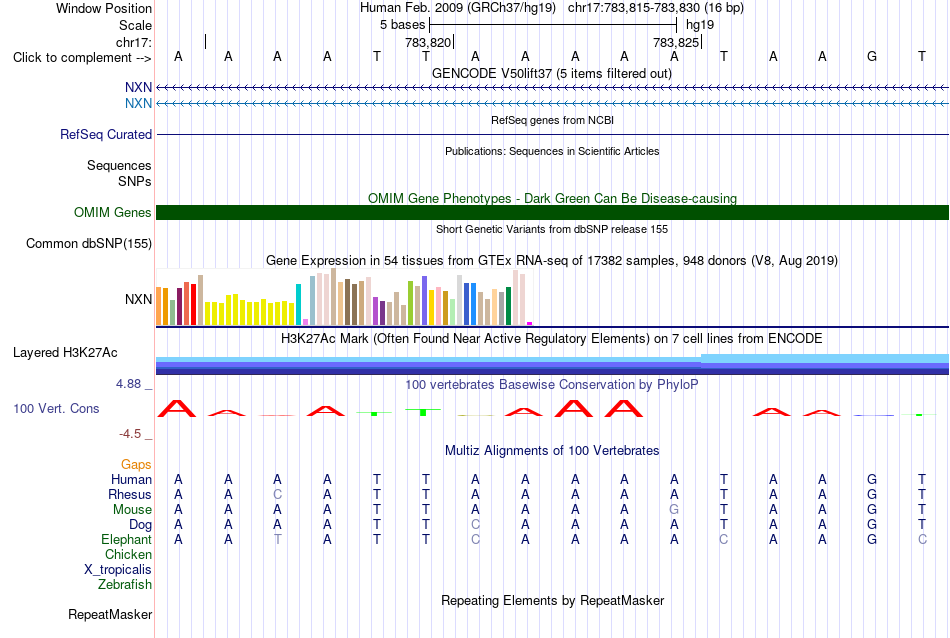950x638 pixels.
Task: Select the Human species label
Action: [x=131, y=479]
